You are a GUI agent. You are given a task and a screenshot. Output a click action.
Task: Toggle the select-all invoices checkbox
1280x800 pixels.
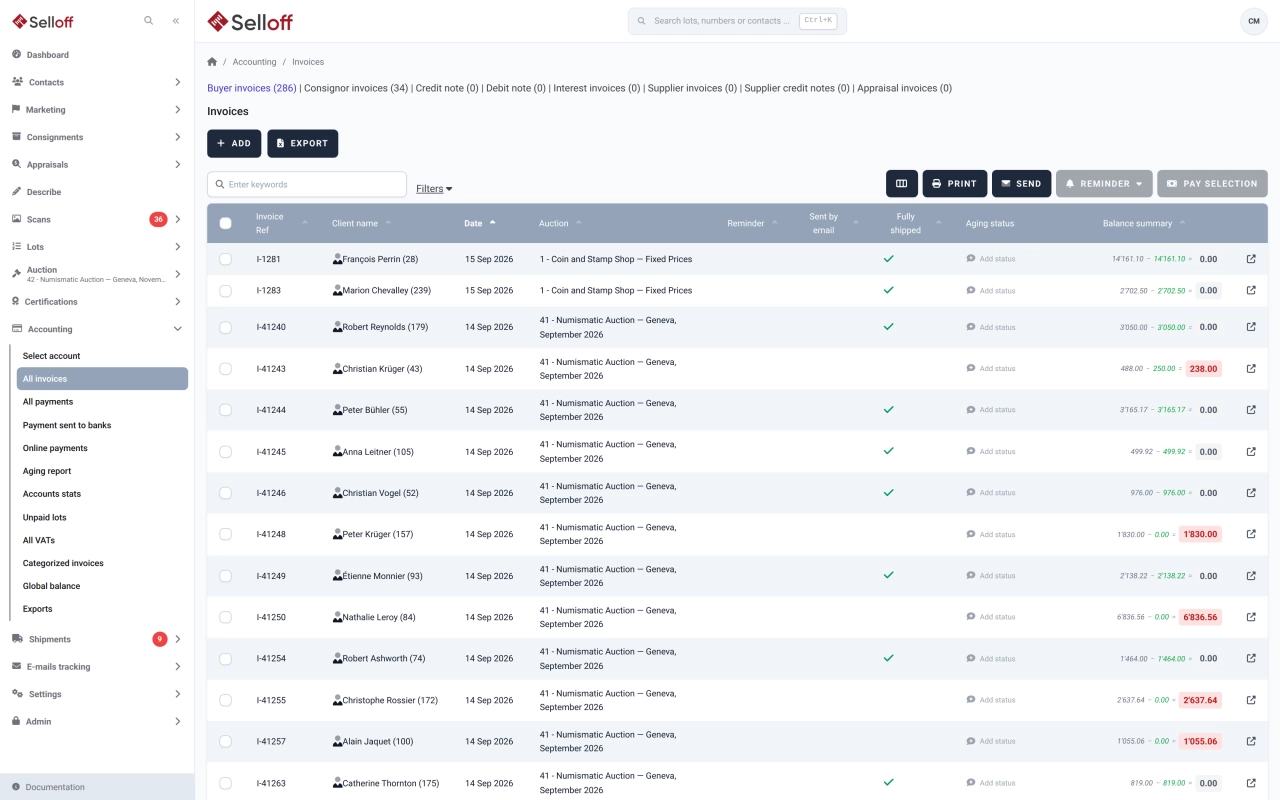click(225, 223)
